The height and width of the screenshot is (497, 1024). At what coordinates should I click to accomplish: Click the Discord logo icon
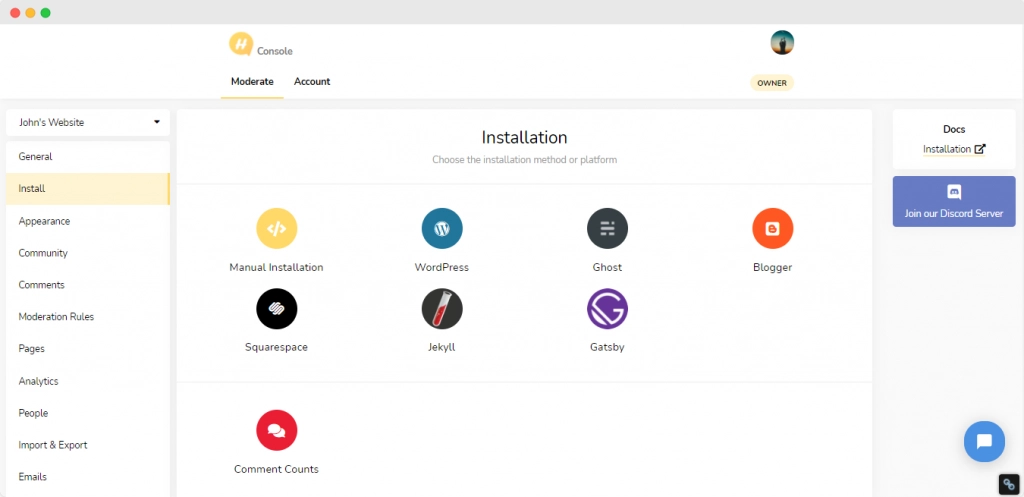pos(954,192)
